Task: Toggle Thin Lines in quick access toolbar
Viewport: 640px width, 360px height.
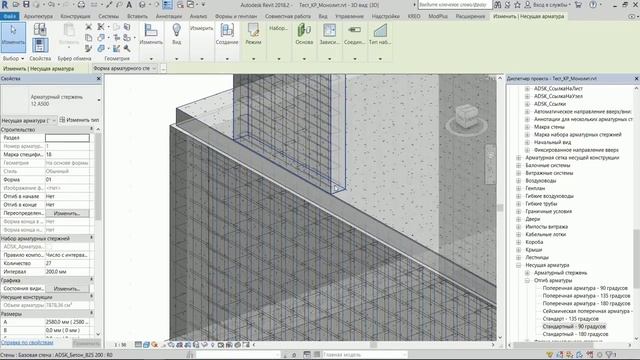Action: pos(167,5)
